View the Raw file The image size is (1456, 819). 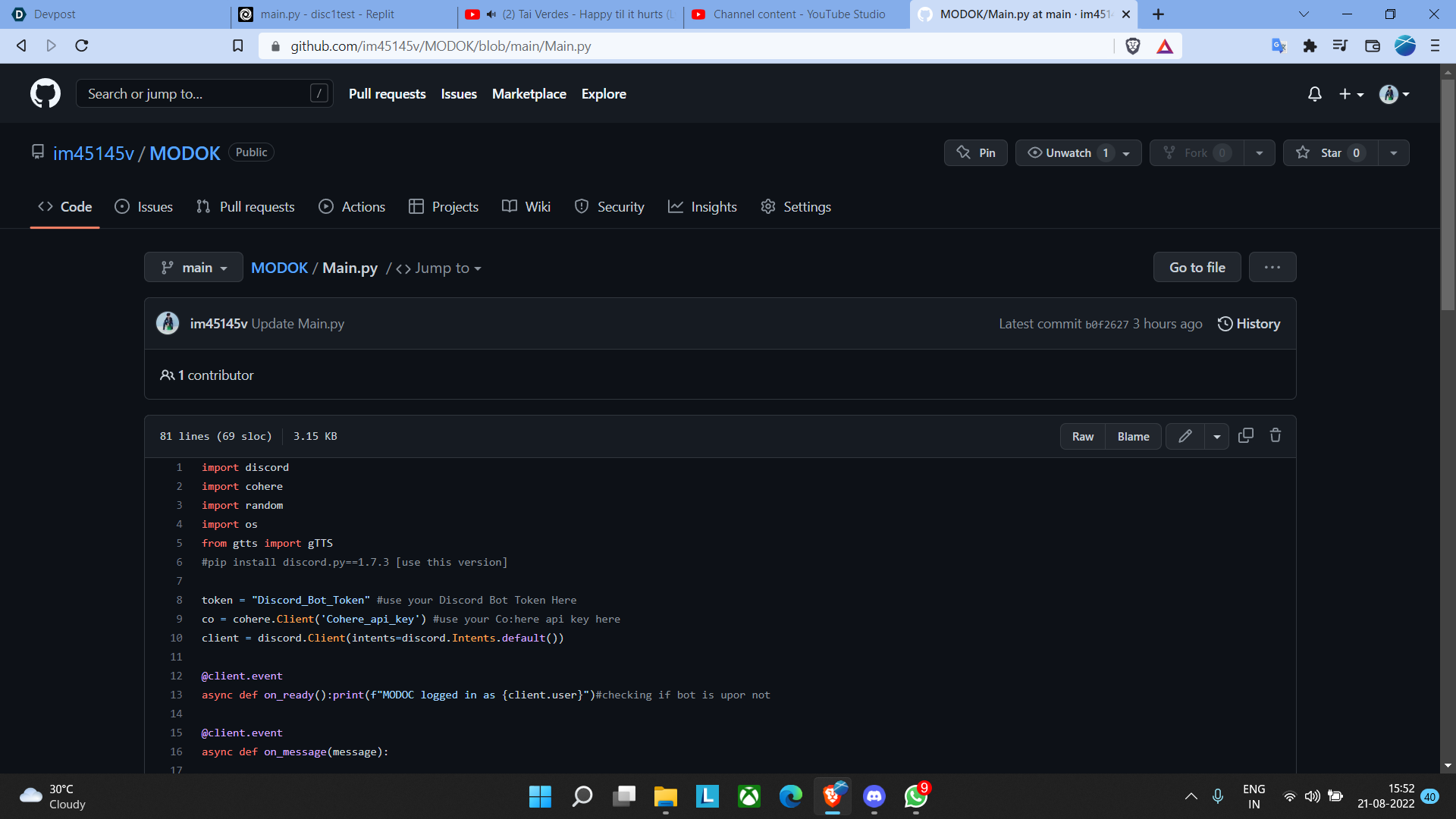coord(1082,437)
